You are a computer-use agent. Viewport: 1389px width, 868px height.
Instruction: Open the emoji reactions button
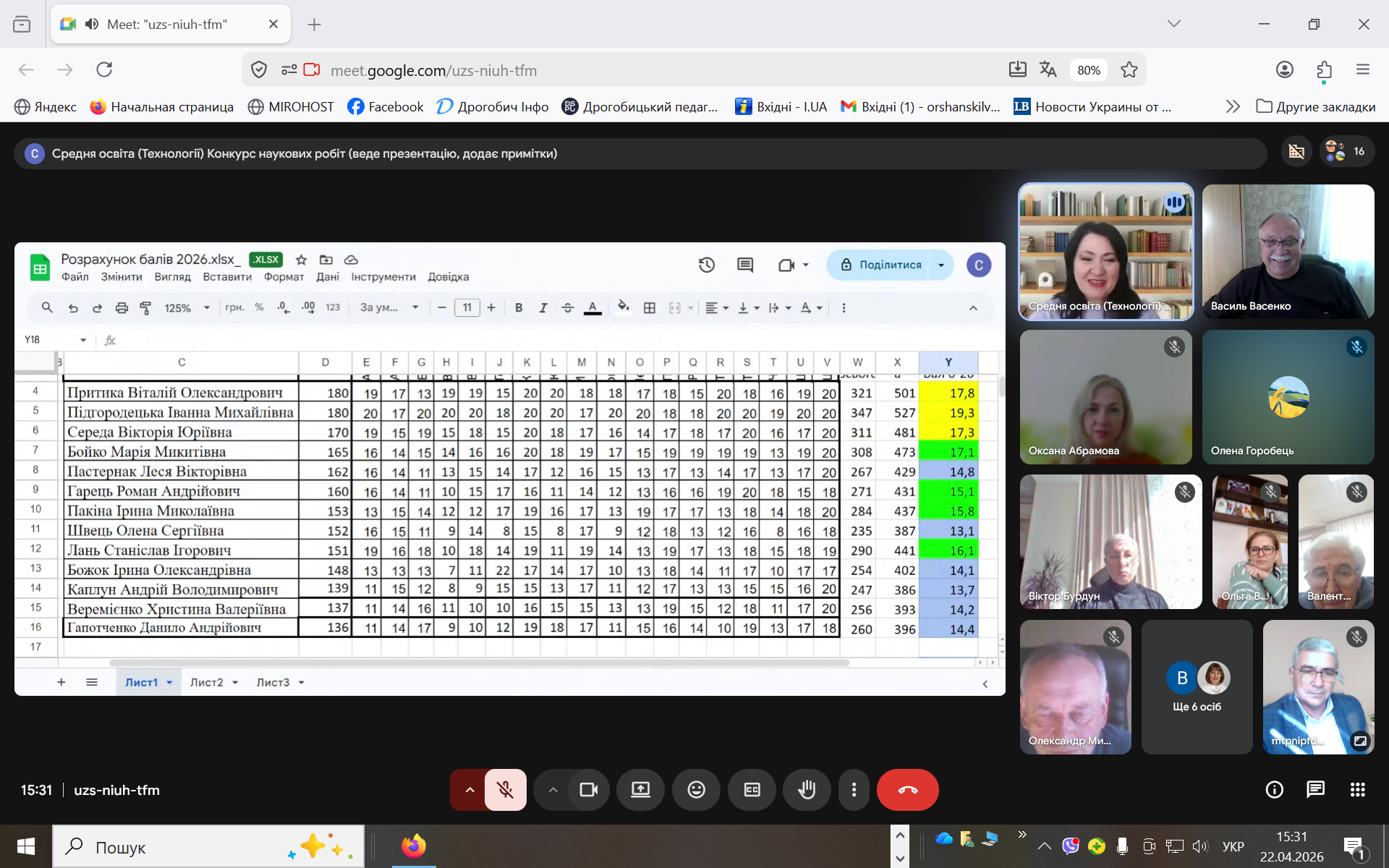click(x=696, y=790)
